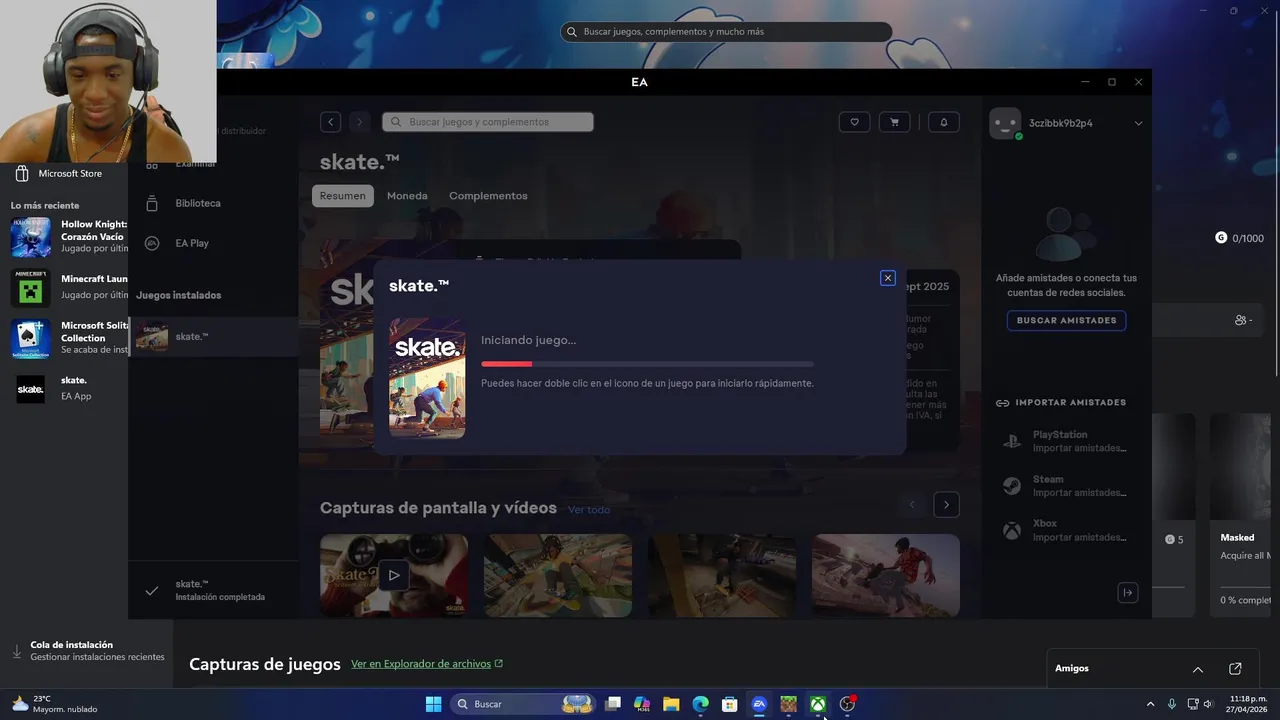Switch to EA app on taskbar
Viewport: 1280px width, 720px height.
pyautogui.click(x=759, y=704)
